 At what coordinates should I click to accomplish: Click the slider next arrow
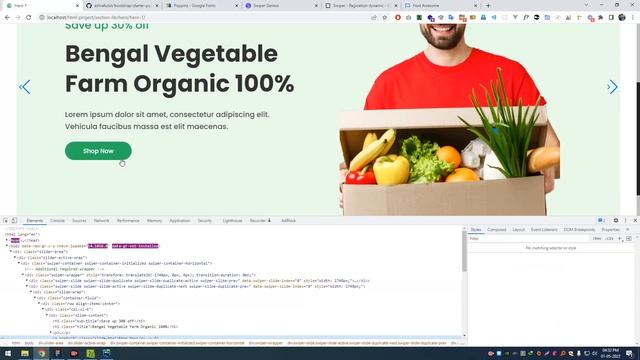pyautogui.click(x=612, y=87)
